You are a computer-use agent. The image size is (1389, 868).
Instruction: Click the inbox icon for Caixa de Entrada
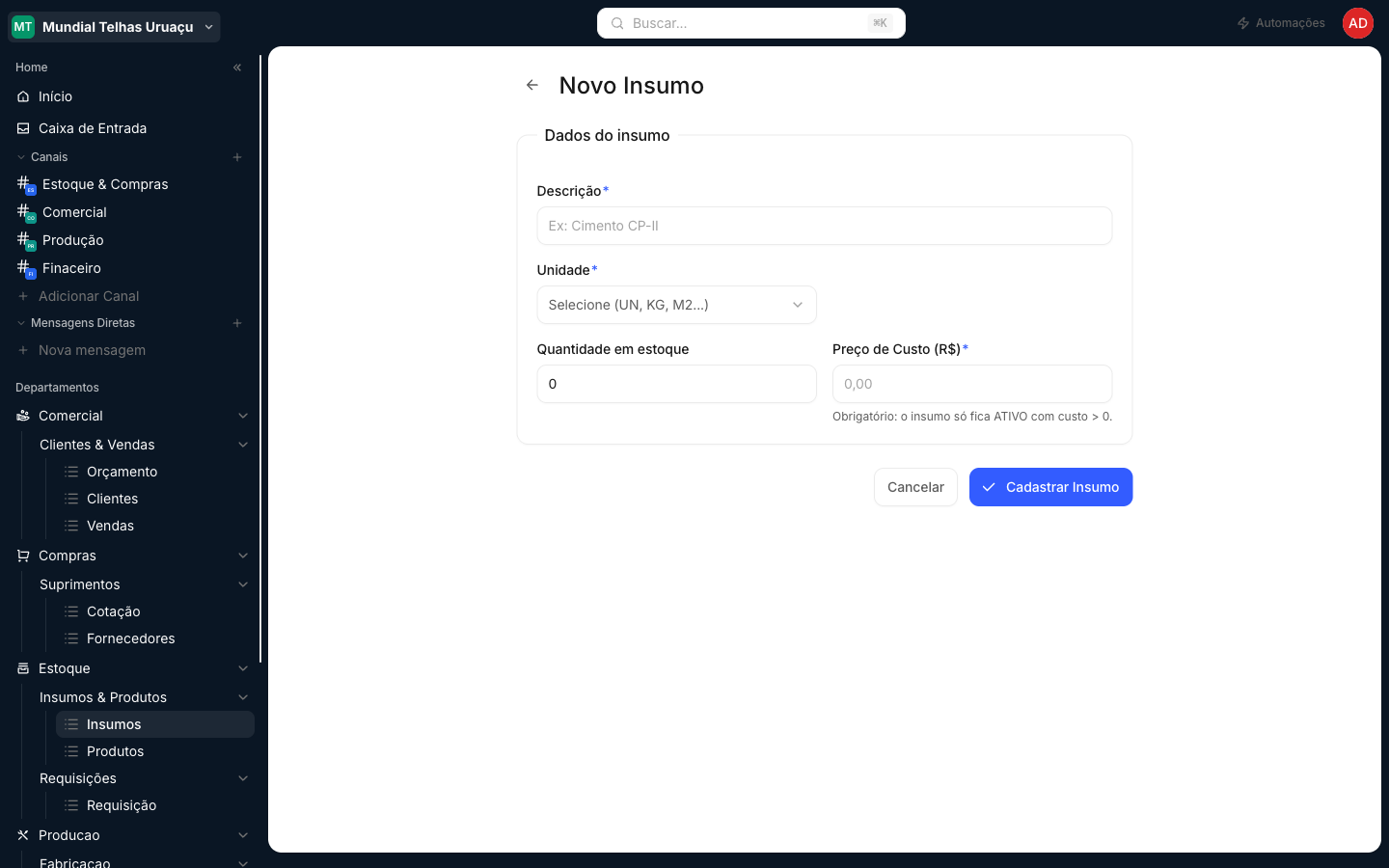tap(23, 128)
